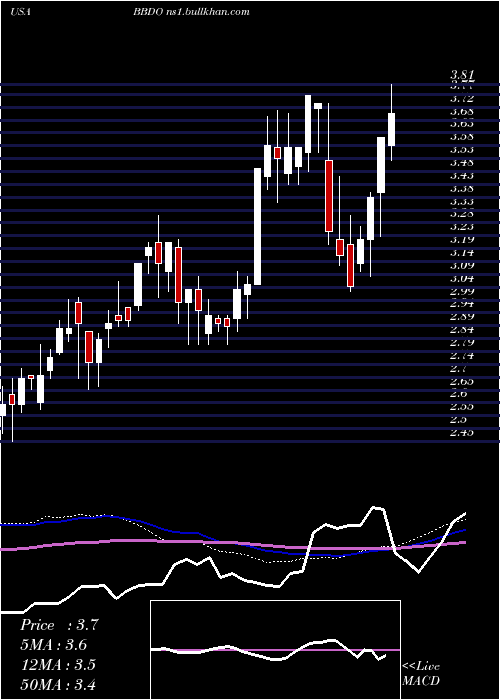
Task: Click the 3.09 price axis label
Action: click(x=462, y=266)
